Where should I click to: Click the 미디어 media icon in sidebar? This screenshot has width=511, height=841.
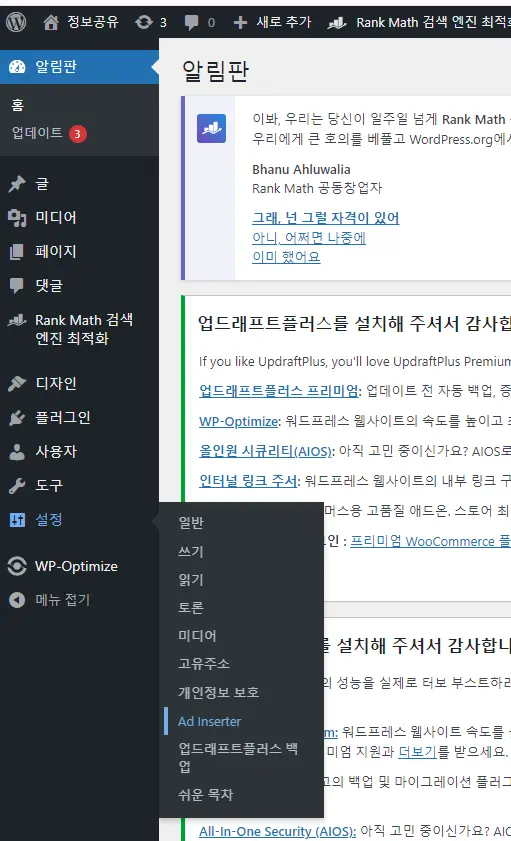17,218
